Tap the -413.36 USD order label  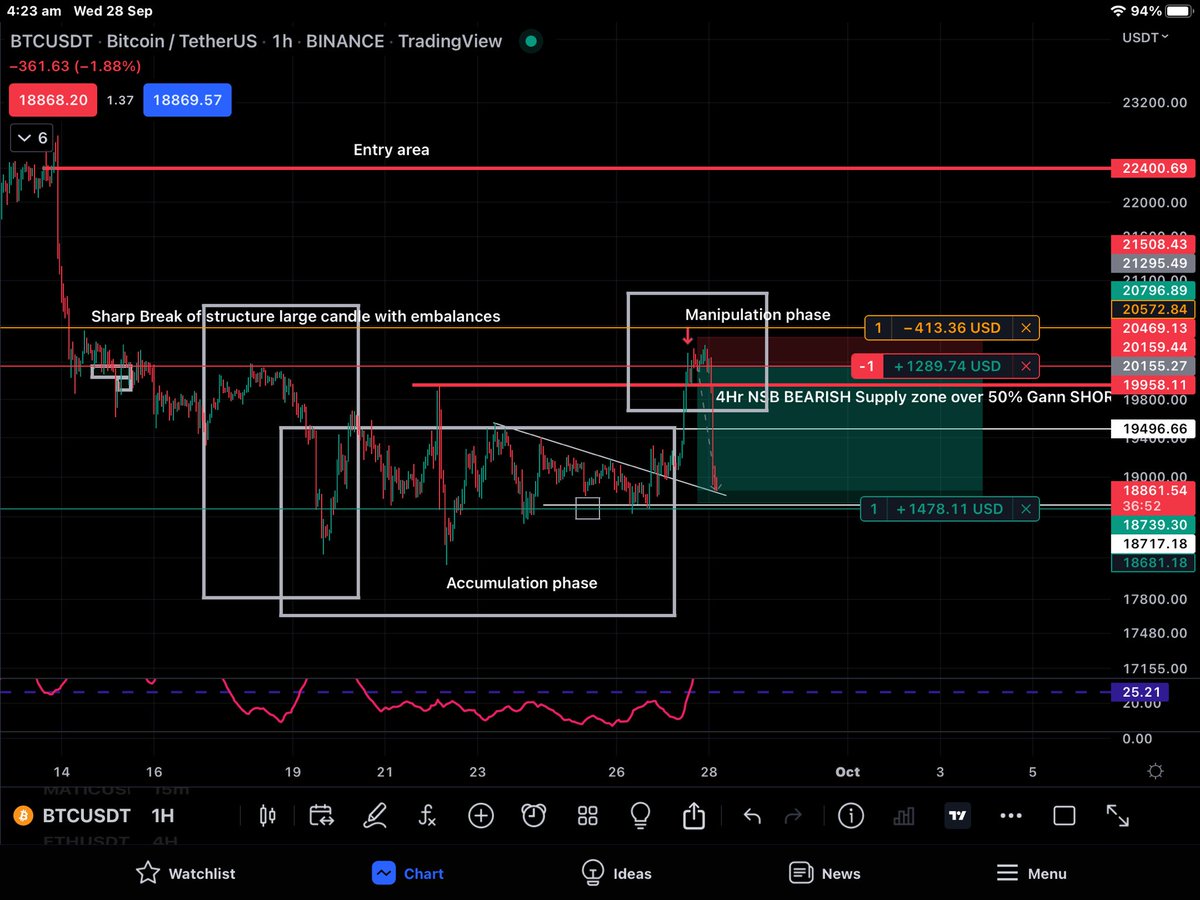click(953, 328)
